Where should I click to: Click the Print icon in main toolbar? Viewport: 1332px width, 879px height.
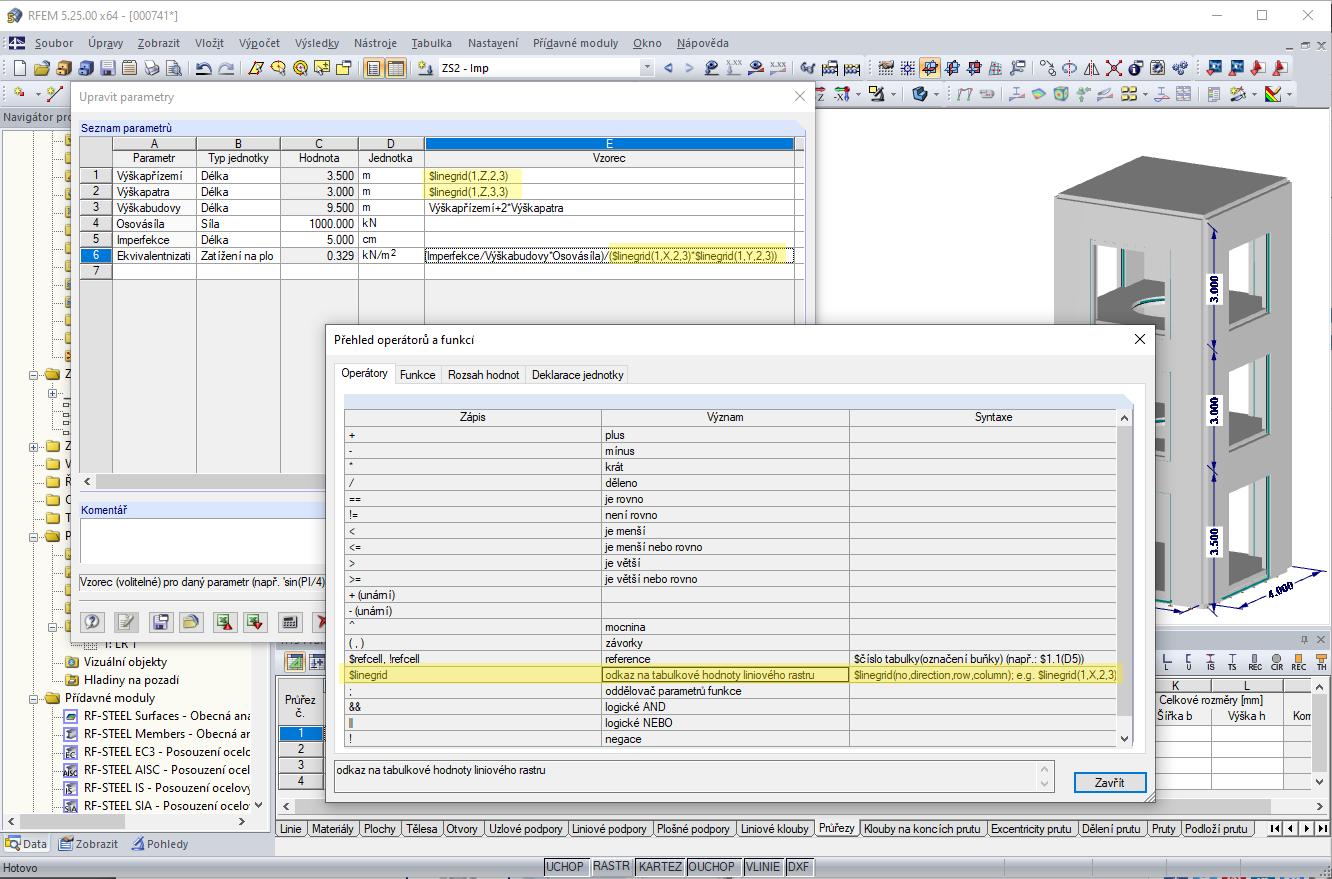pos(151,68)
